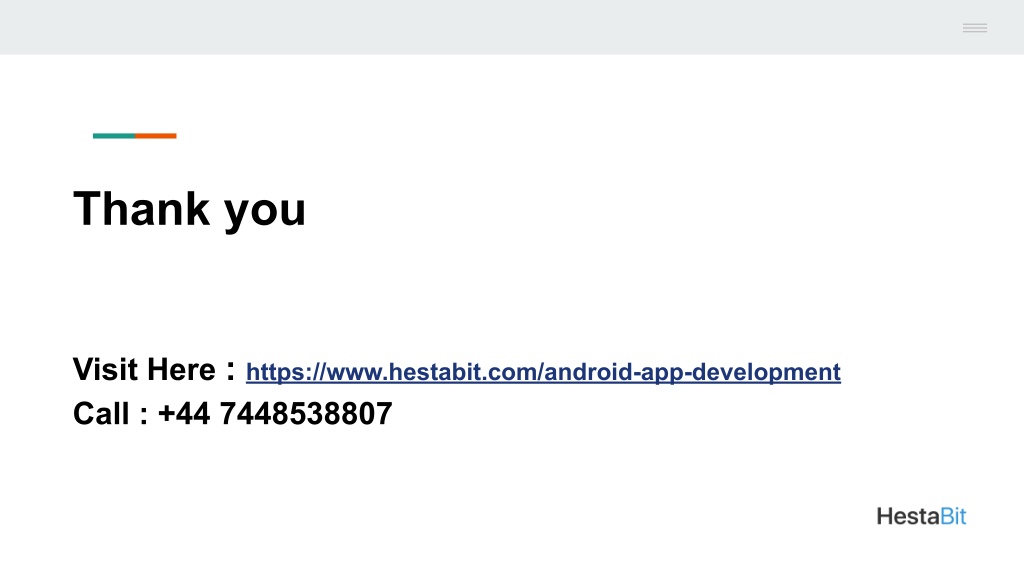Click the "Thank you" heading
1024x576 pixels.
[189, 210]
